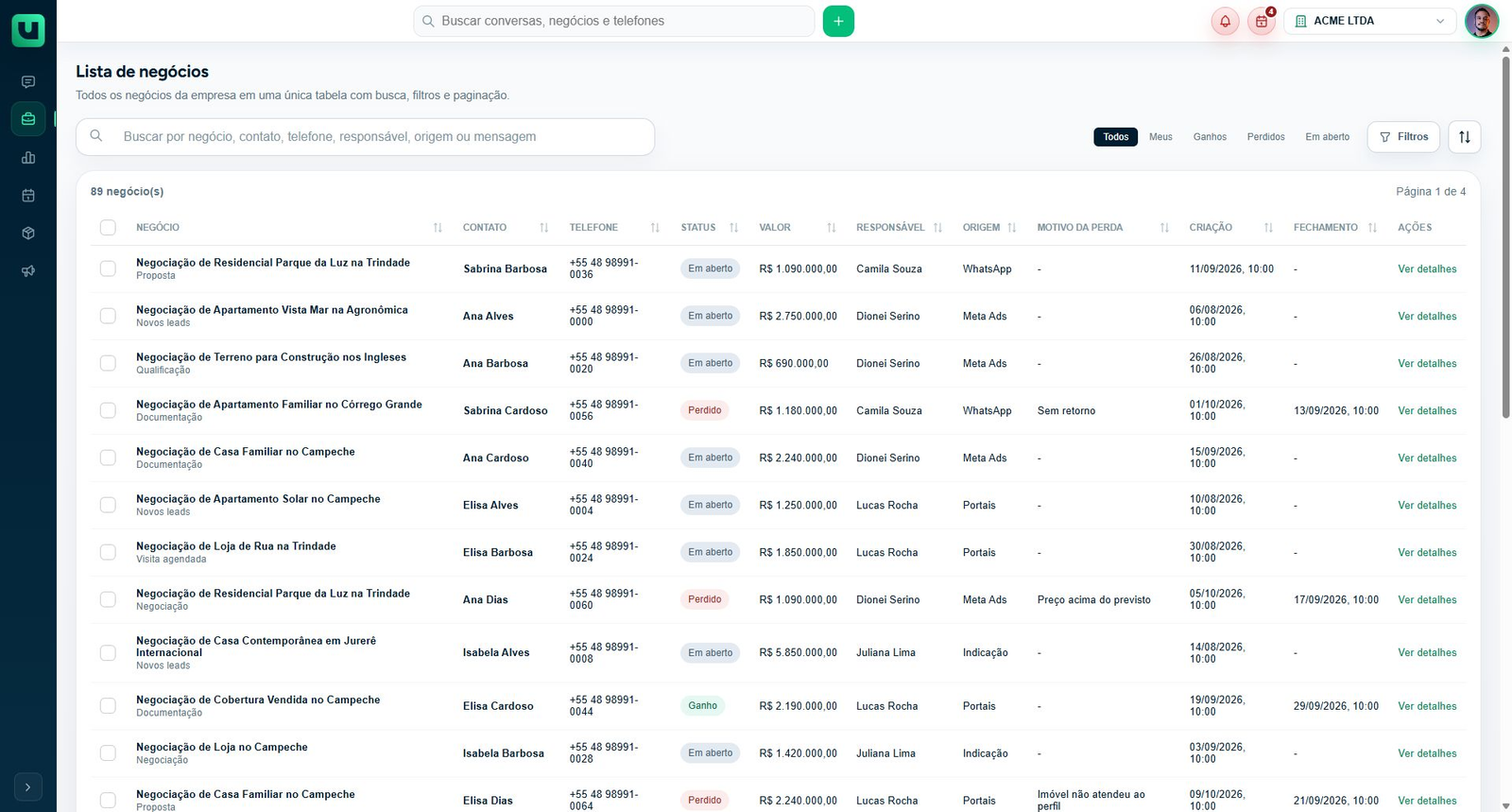Focus the Buscar por negócio search box
Viewport: 1512px width, 812px height.
coord(366,137)
